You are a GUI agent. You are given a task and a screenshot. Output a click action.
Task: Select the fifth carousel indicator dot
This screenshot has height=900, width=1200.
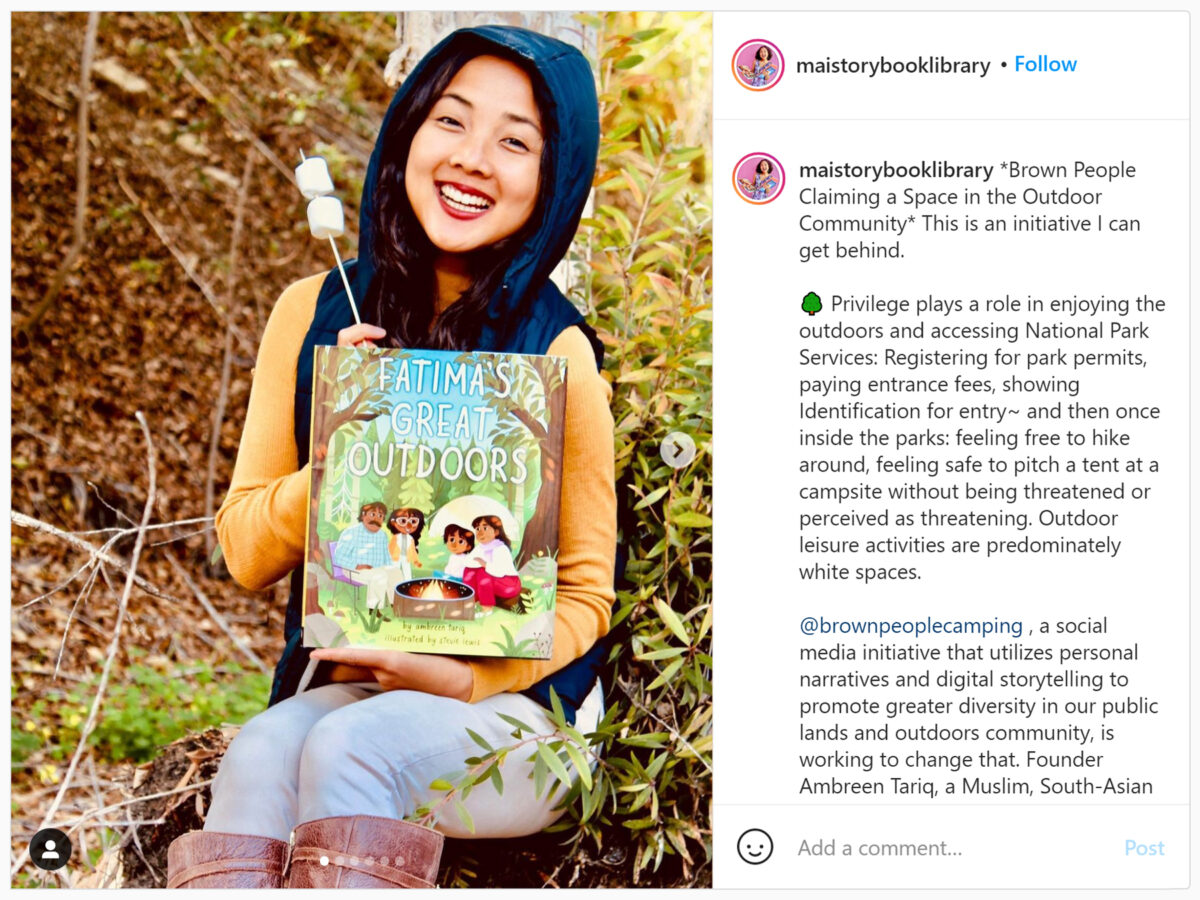(384, 861)
